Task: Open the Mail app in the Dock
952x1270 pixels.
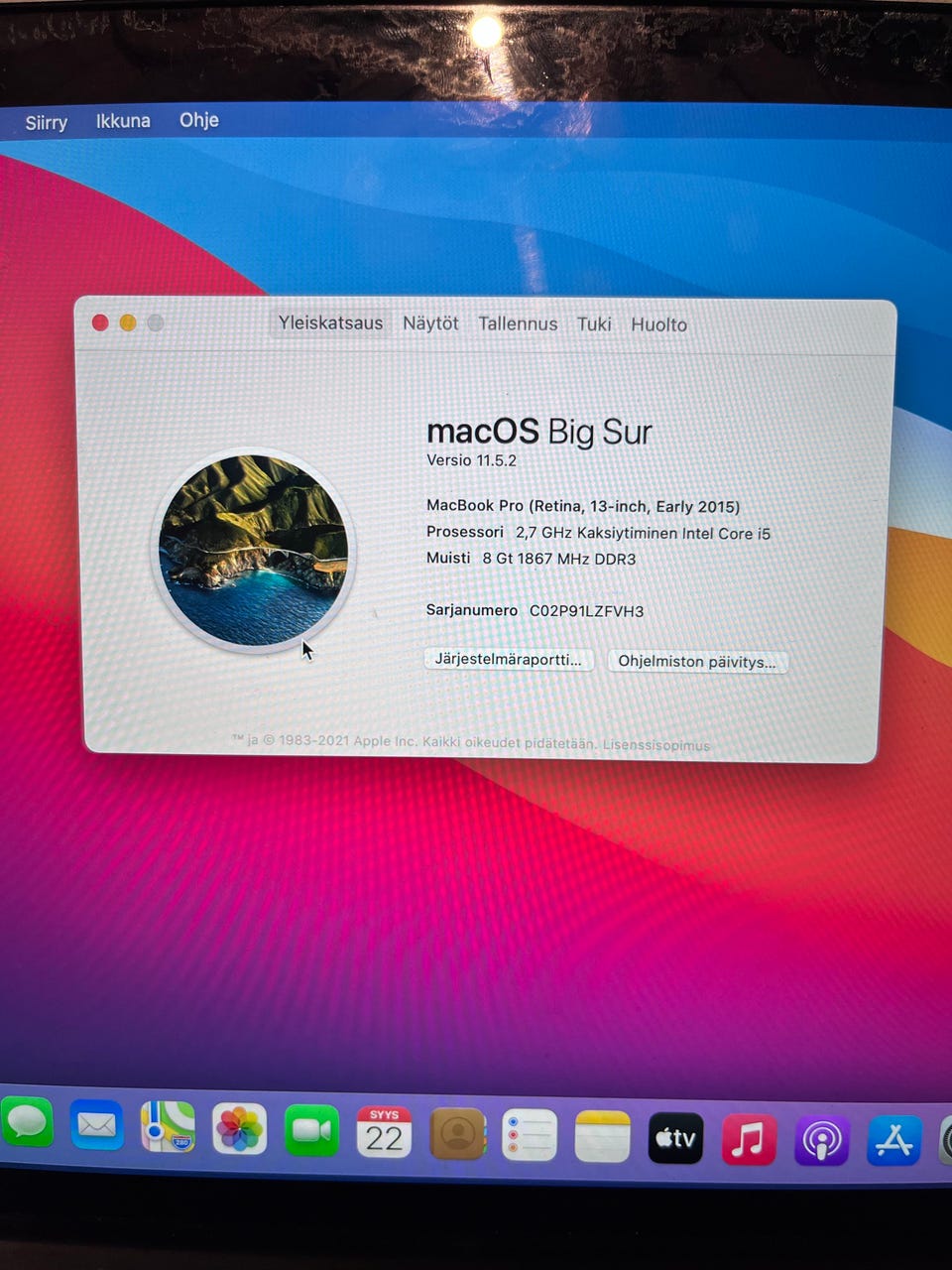Action: (x=97, y=1125)
